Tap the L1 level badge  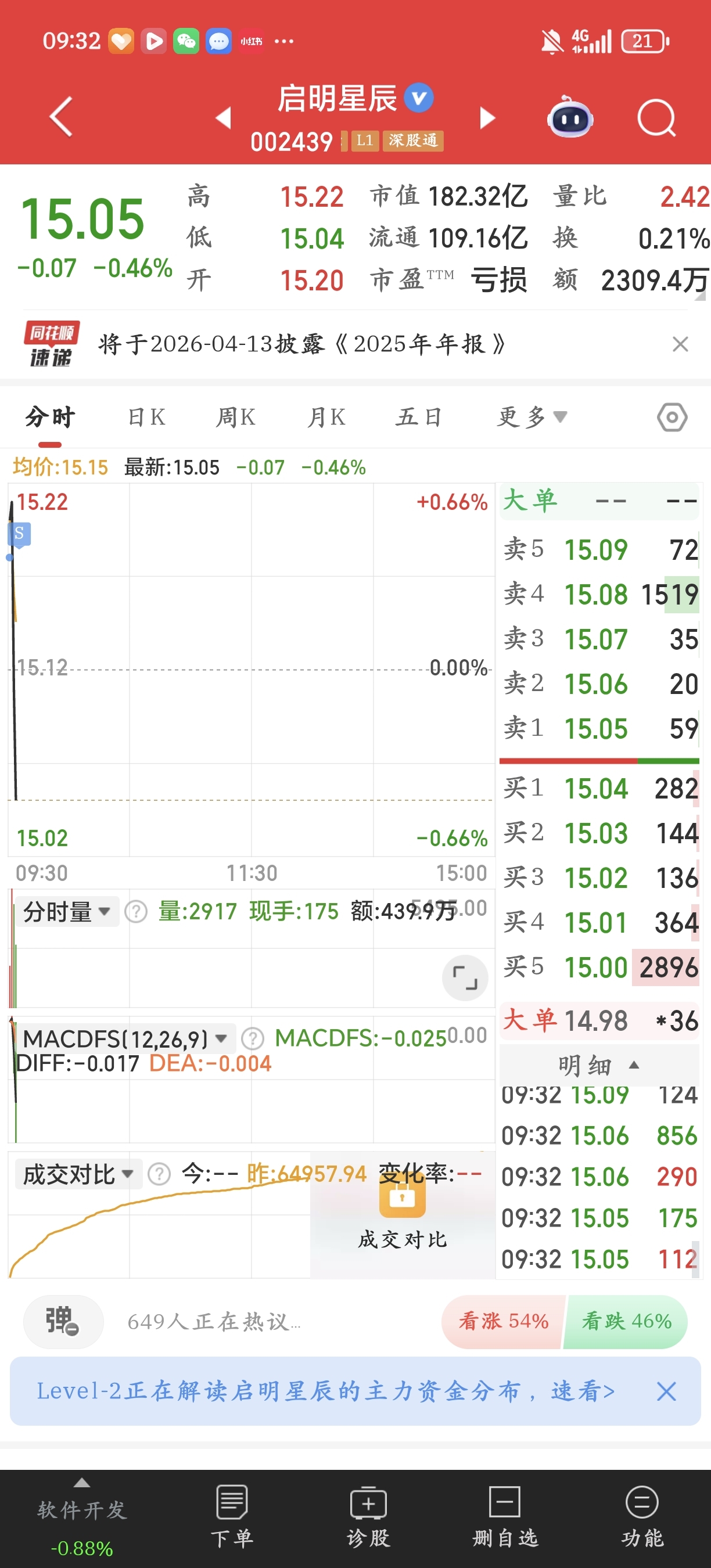pos(365,141)
